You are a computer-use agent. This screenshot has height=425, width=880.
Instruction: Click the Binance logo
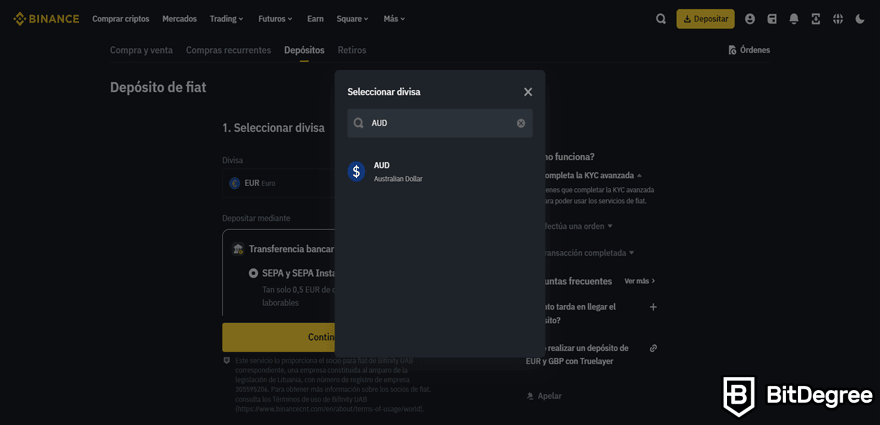[46, 19]
